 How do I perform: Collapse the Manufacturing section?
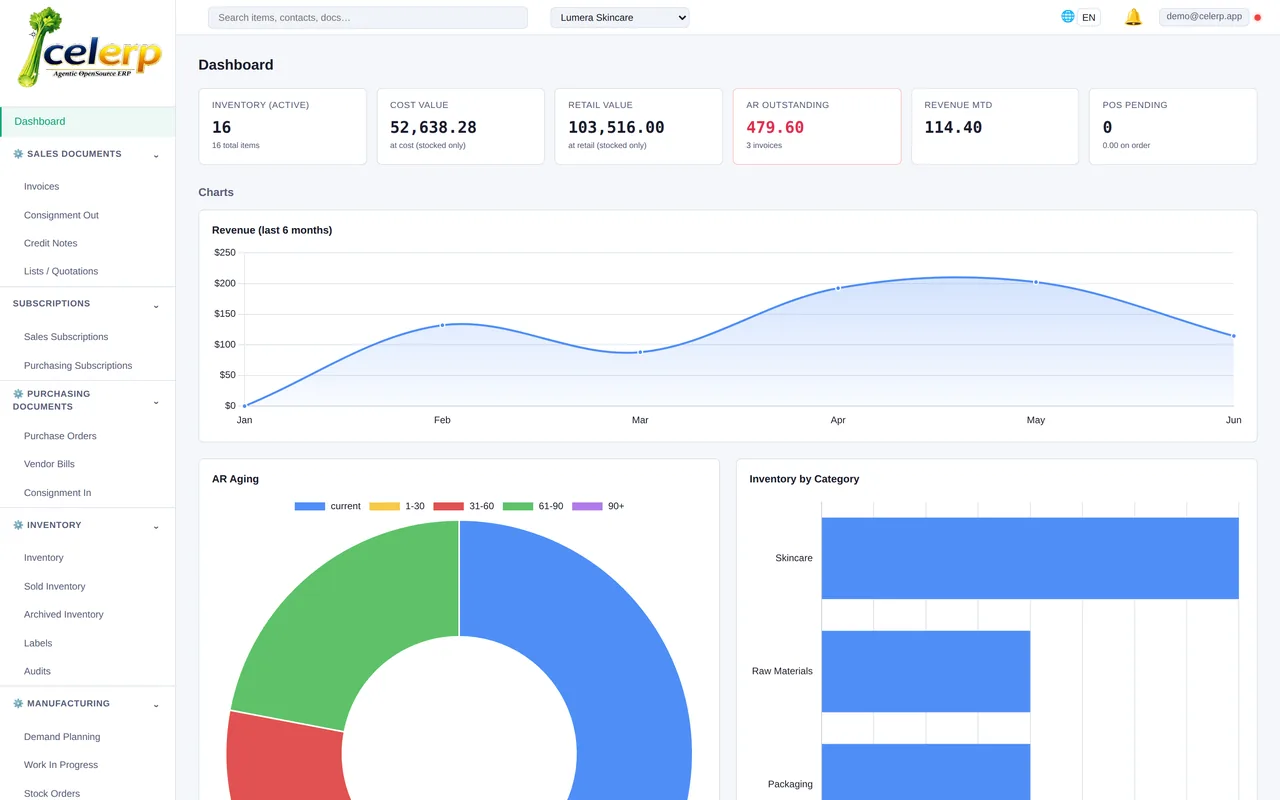click(x=156, y=705)
